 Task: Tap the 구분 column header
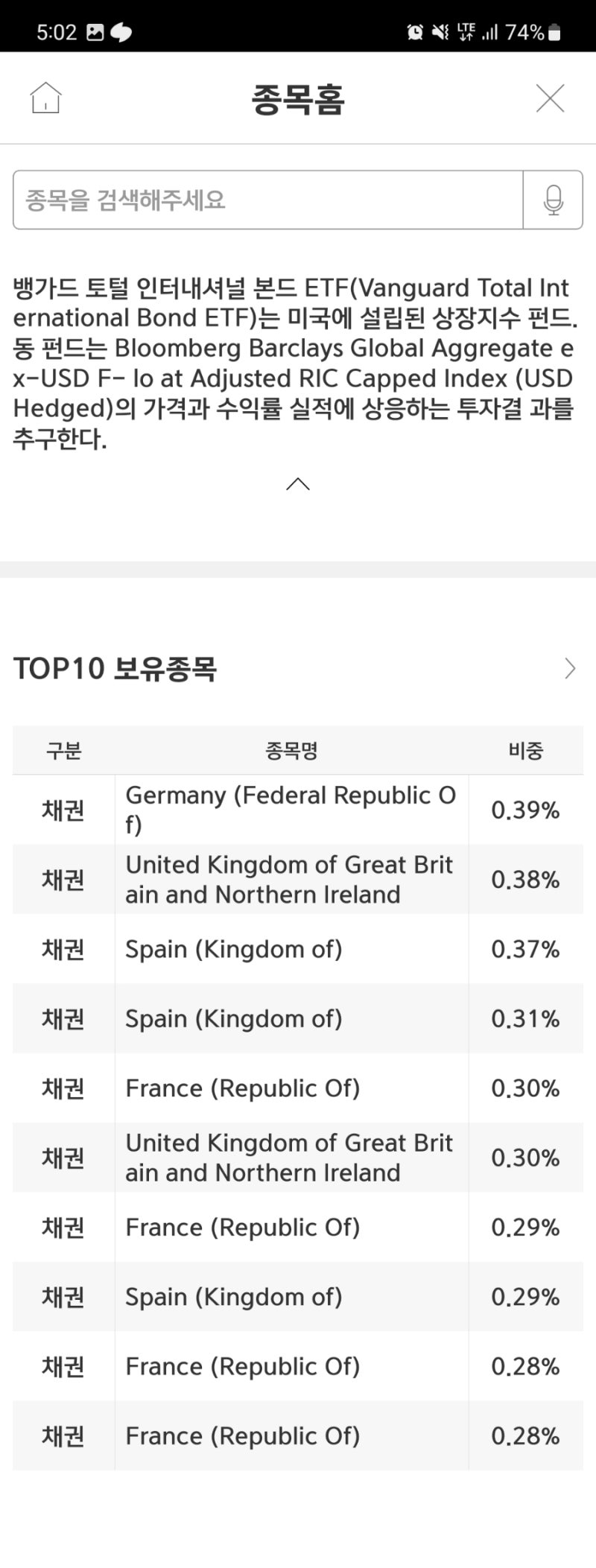click(63, 750)
